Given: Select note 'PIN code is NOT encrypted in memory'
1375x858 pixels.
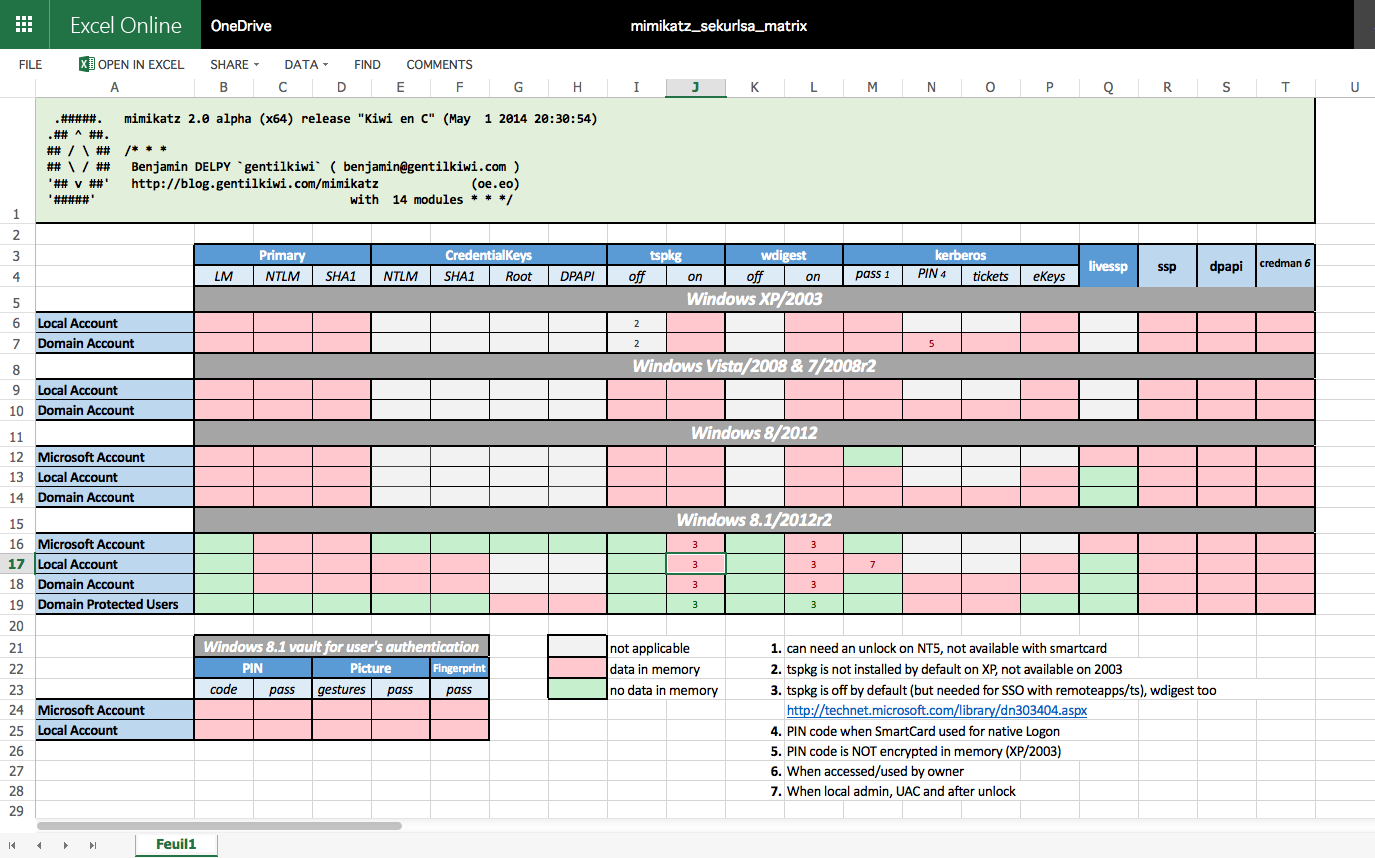Looking at the screenshot, I should (924, 751).
